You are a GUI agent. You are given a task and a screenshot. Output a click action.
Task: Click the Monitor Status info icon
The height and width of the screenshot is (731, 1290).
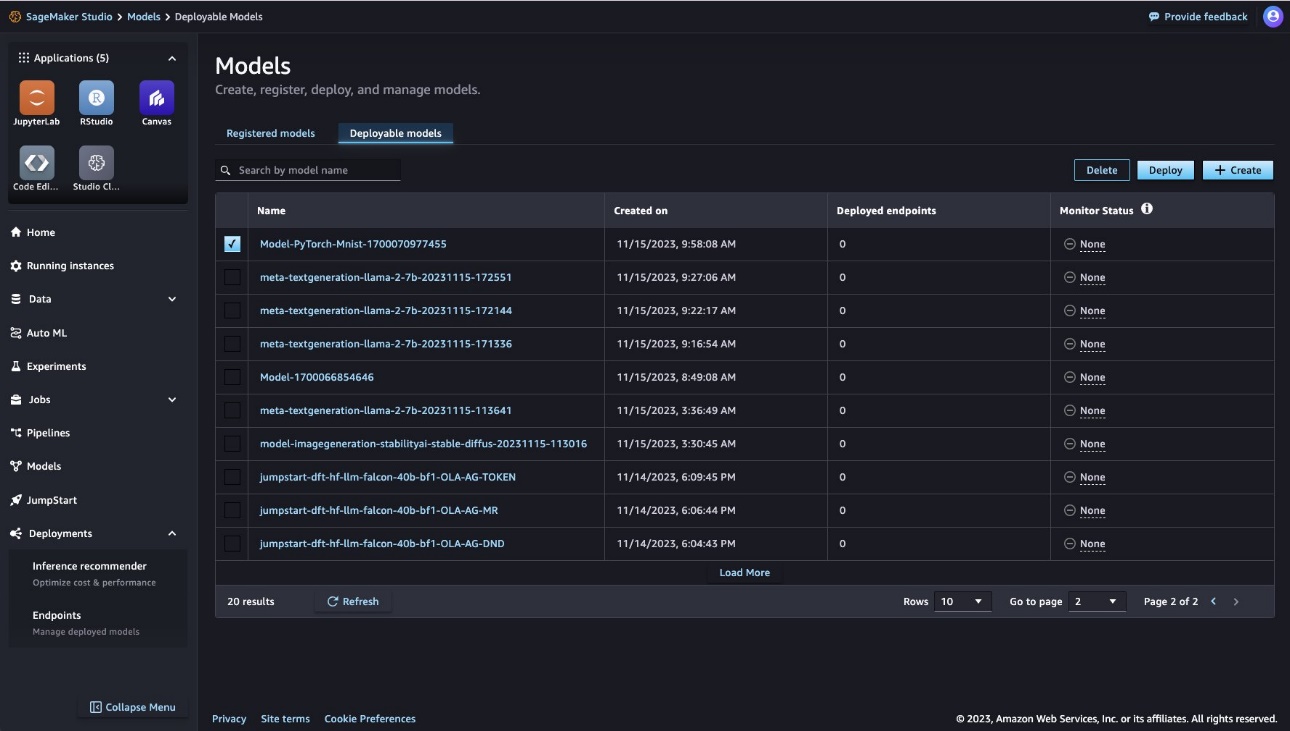(1147, 209)
